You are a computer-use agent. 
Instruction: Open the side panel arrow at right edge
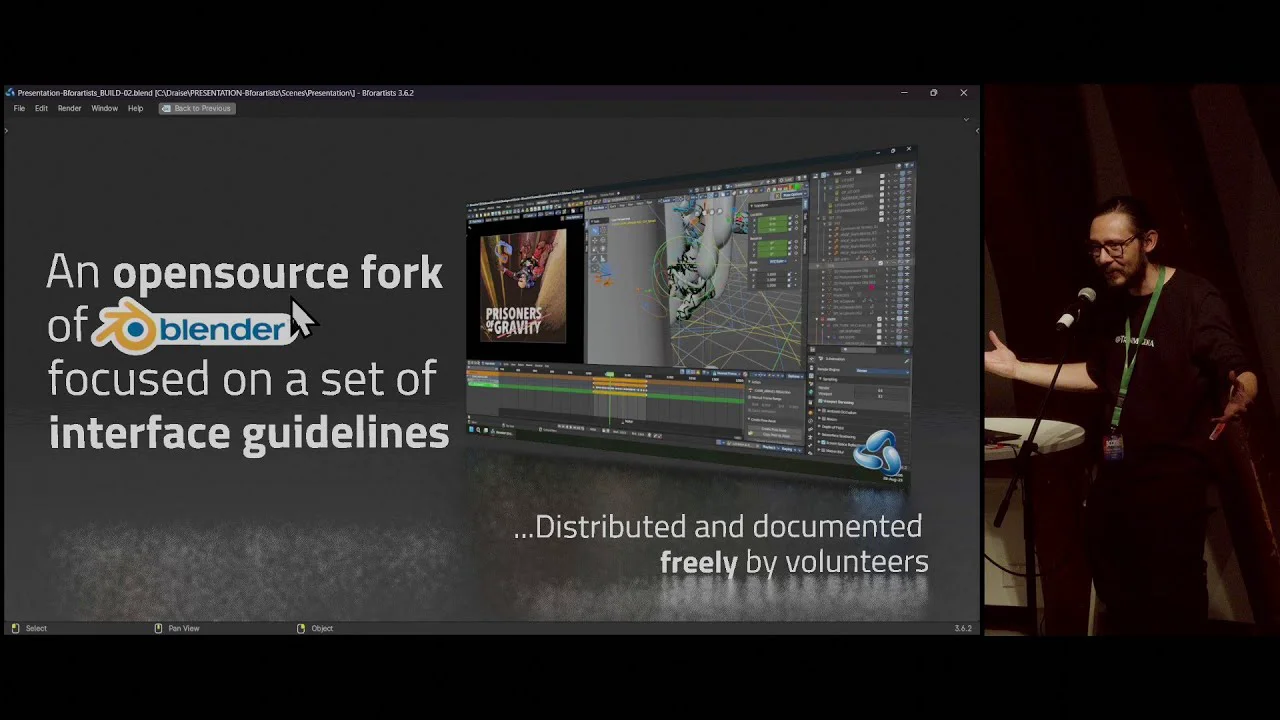pos(977,130)
